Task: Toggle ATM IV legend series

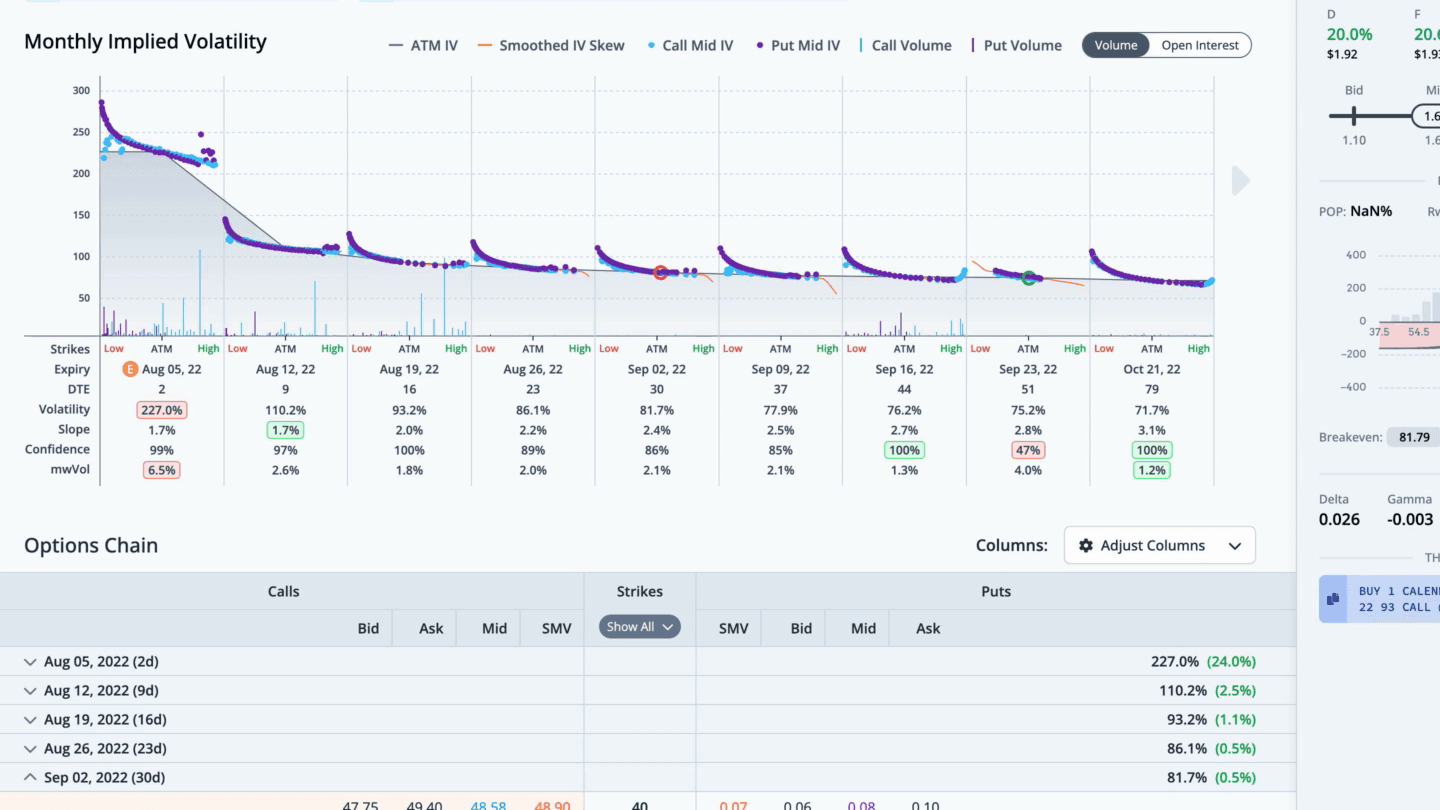Action: pos(423,45)
